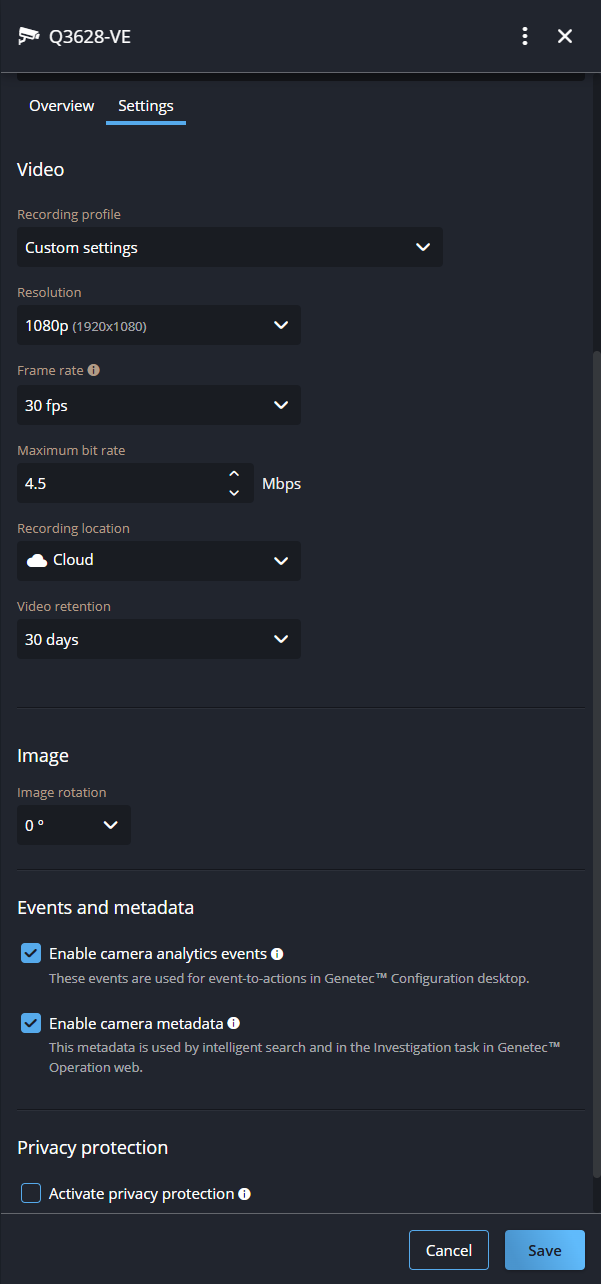Open the Recording profile dropdown

(x=230, y=247)
